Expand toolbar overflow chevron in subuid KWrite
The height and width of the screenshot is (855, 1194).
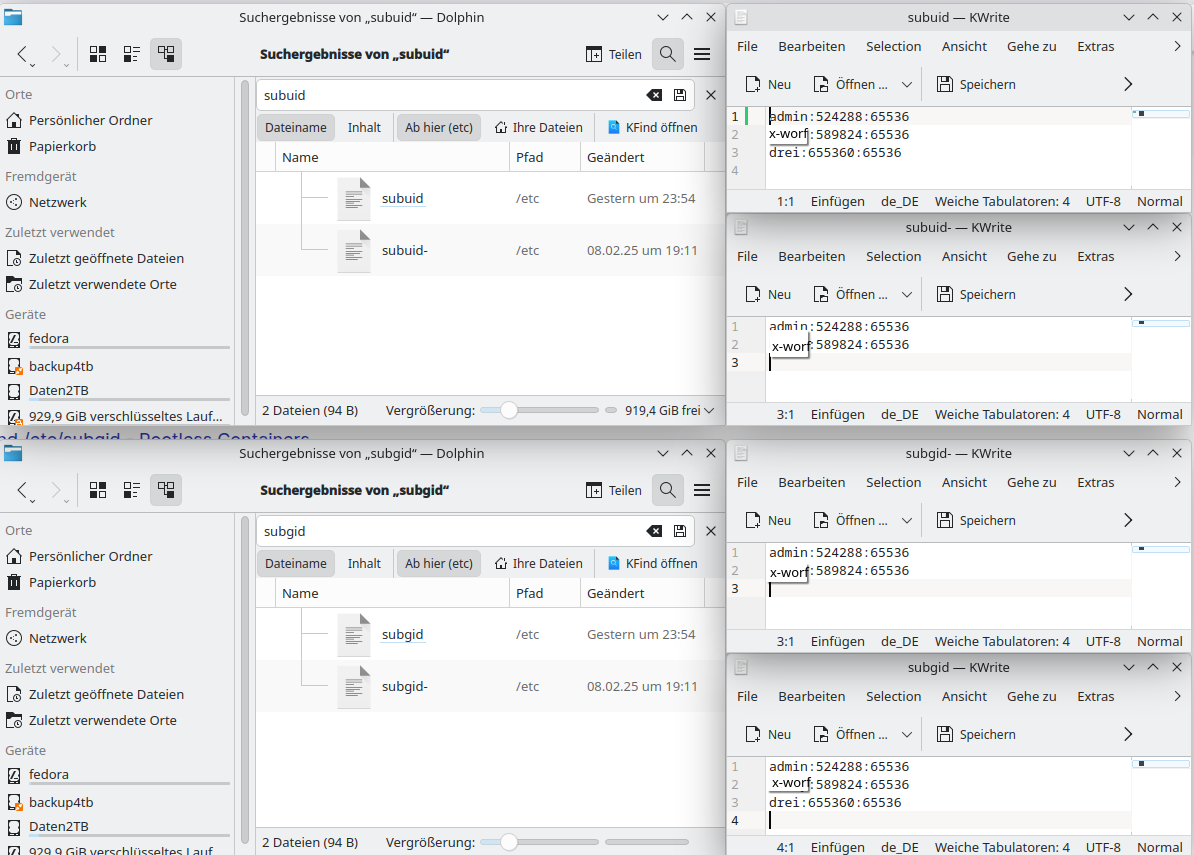pyautogui.click(x=1128, y=85)
